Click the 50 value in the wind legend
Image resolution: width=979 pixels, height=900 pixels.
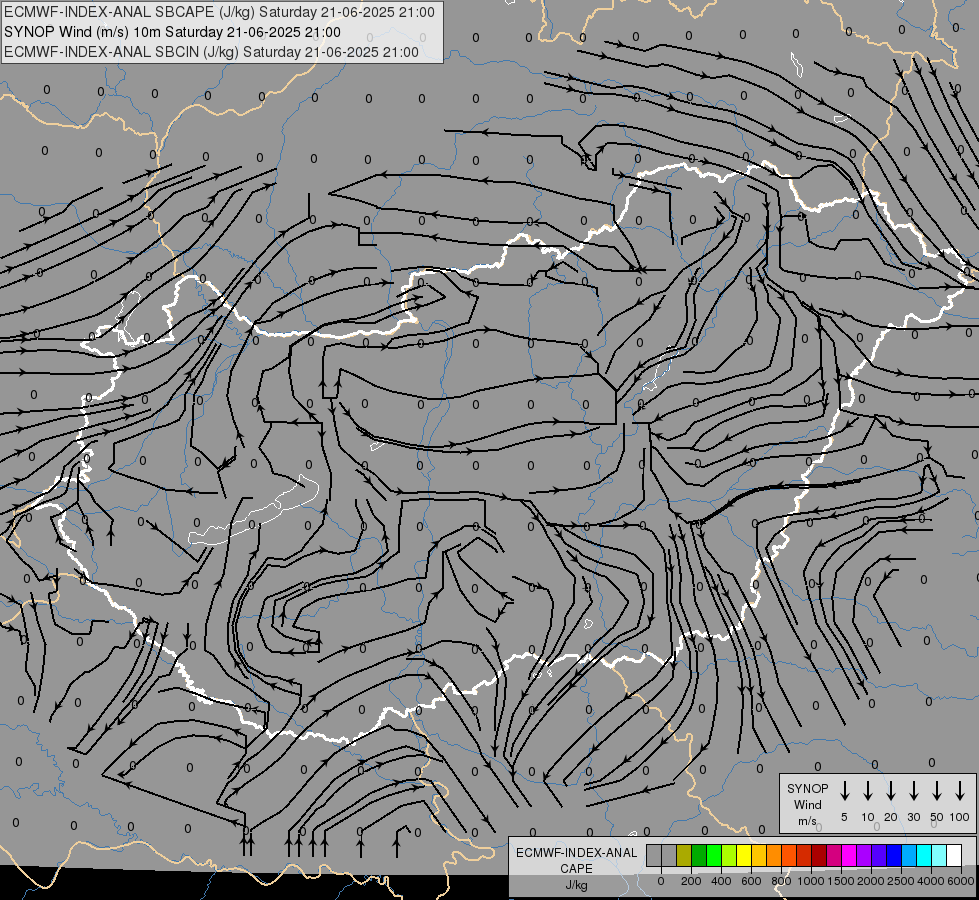(937, 817)
